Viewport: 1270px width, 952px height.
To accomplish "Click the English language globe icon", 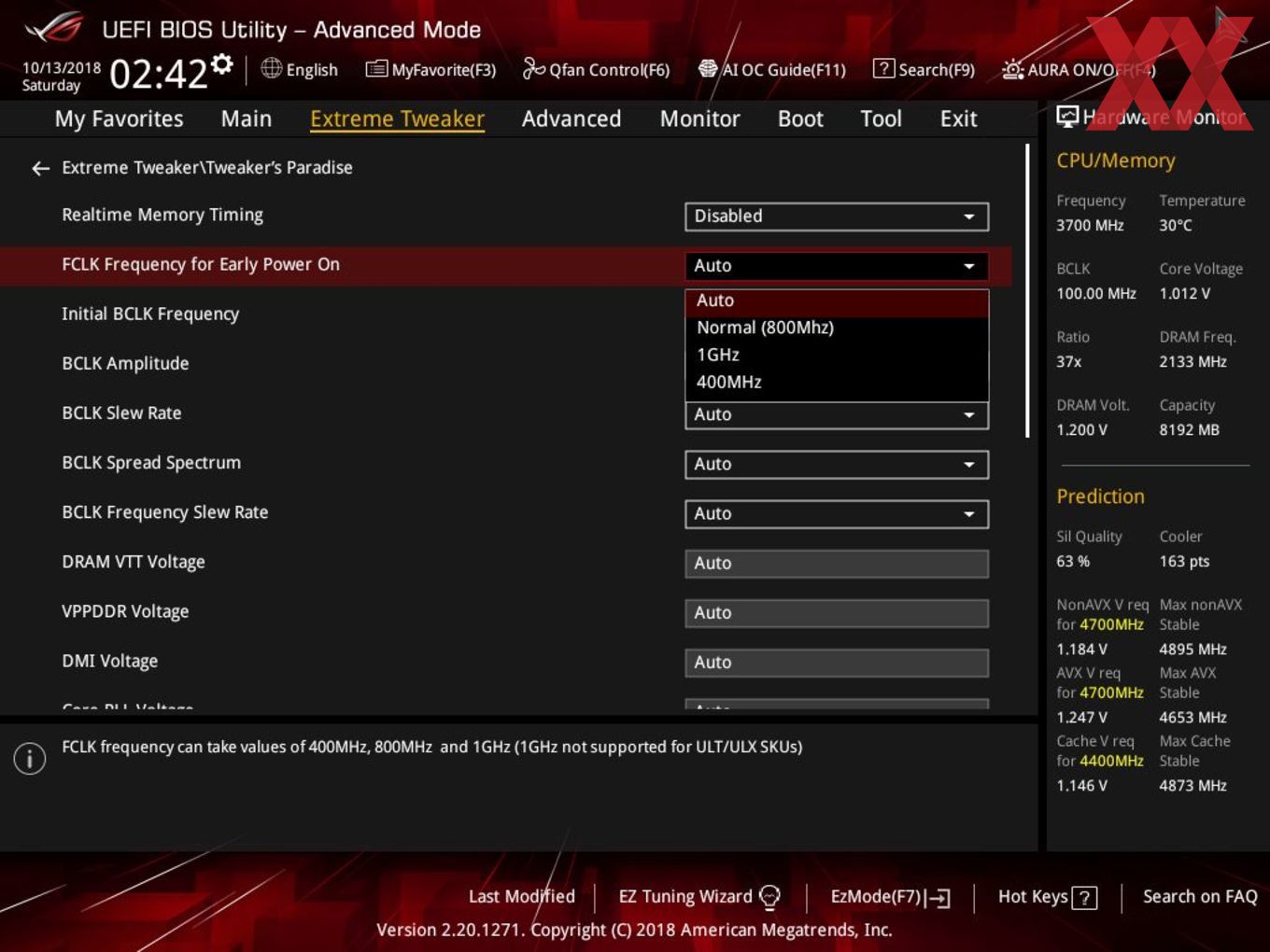I will 271,68.
